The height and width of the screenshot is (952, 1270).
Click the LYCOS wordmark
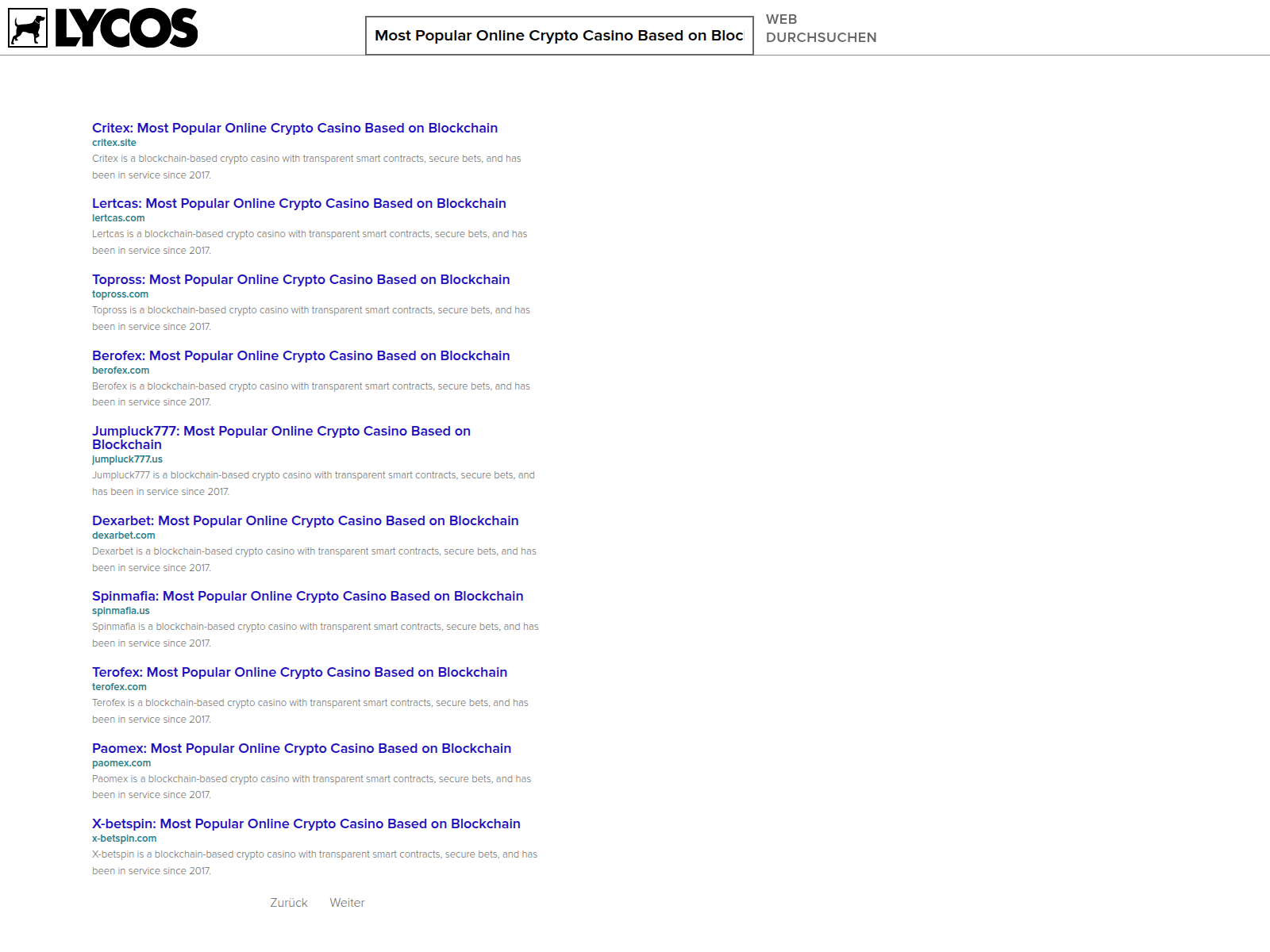click(x=126, y=28)
